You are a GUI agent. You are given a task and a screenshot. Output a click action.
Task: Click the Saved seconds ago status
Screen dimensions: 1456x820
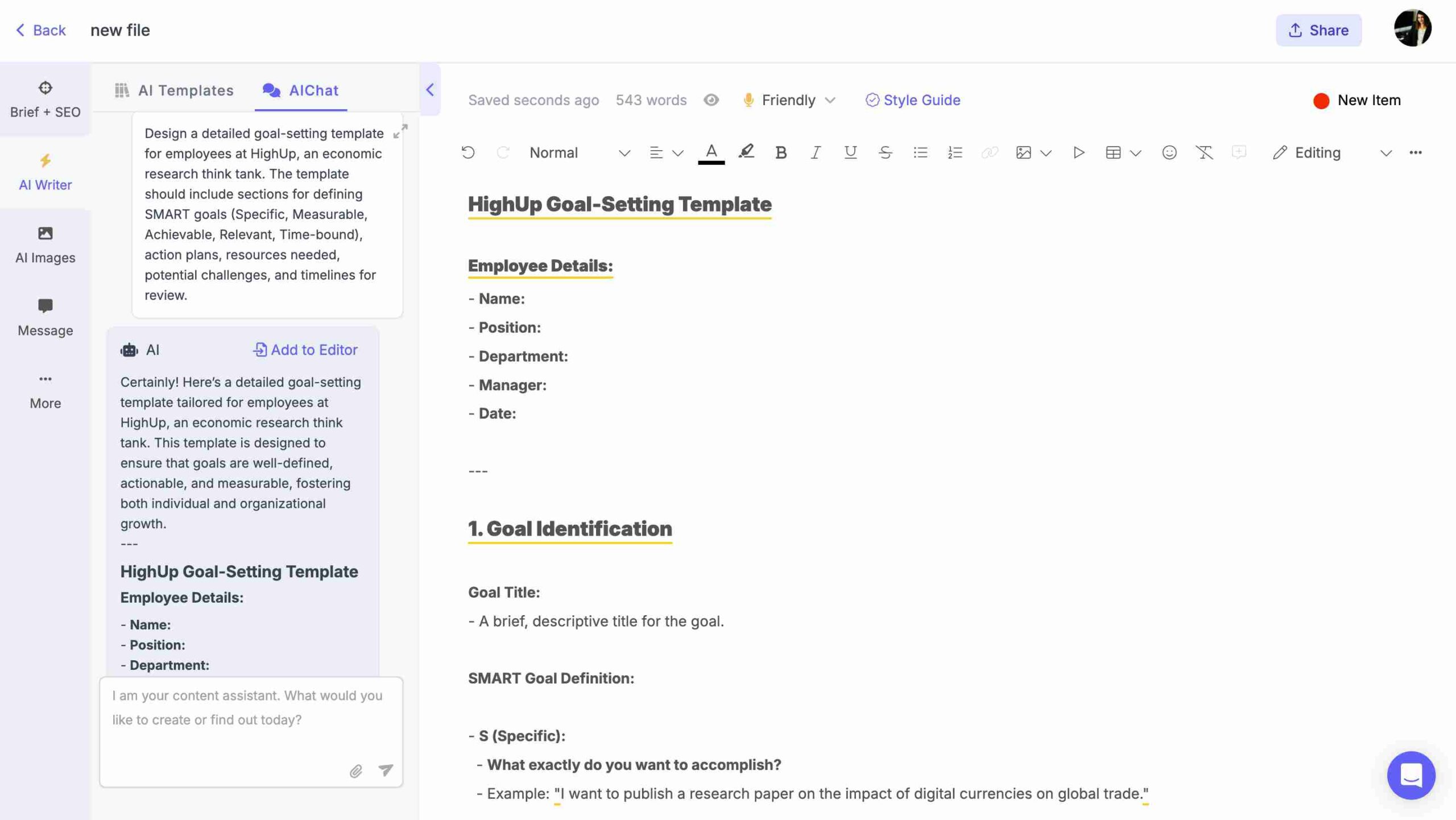pyautogui.click(x=533, y=100)
